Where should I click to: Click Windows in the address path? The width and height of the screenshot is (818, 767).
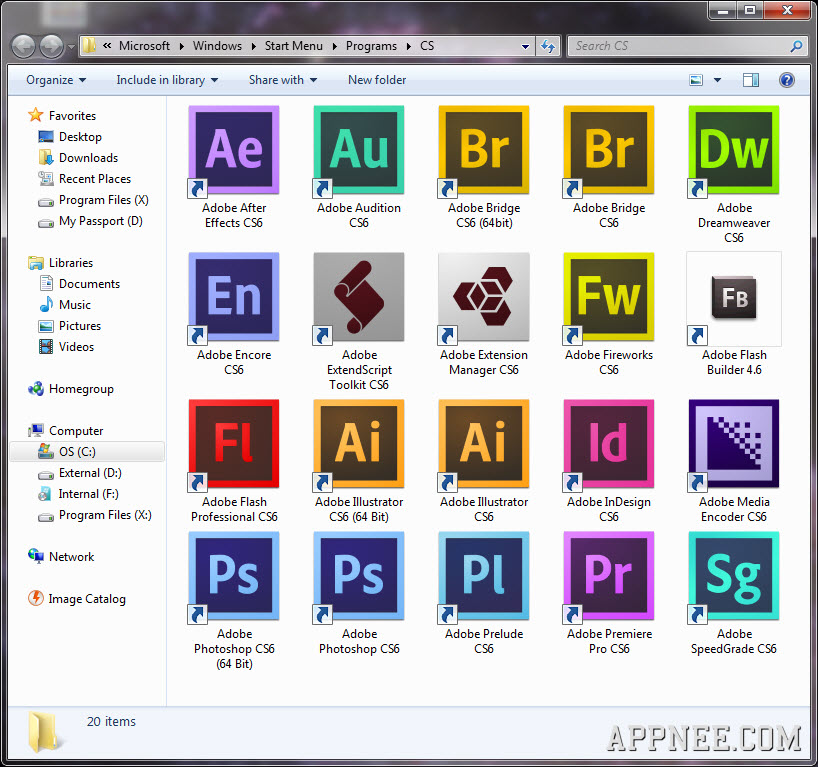click(217, 46)
